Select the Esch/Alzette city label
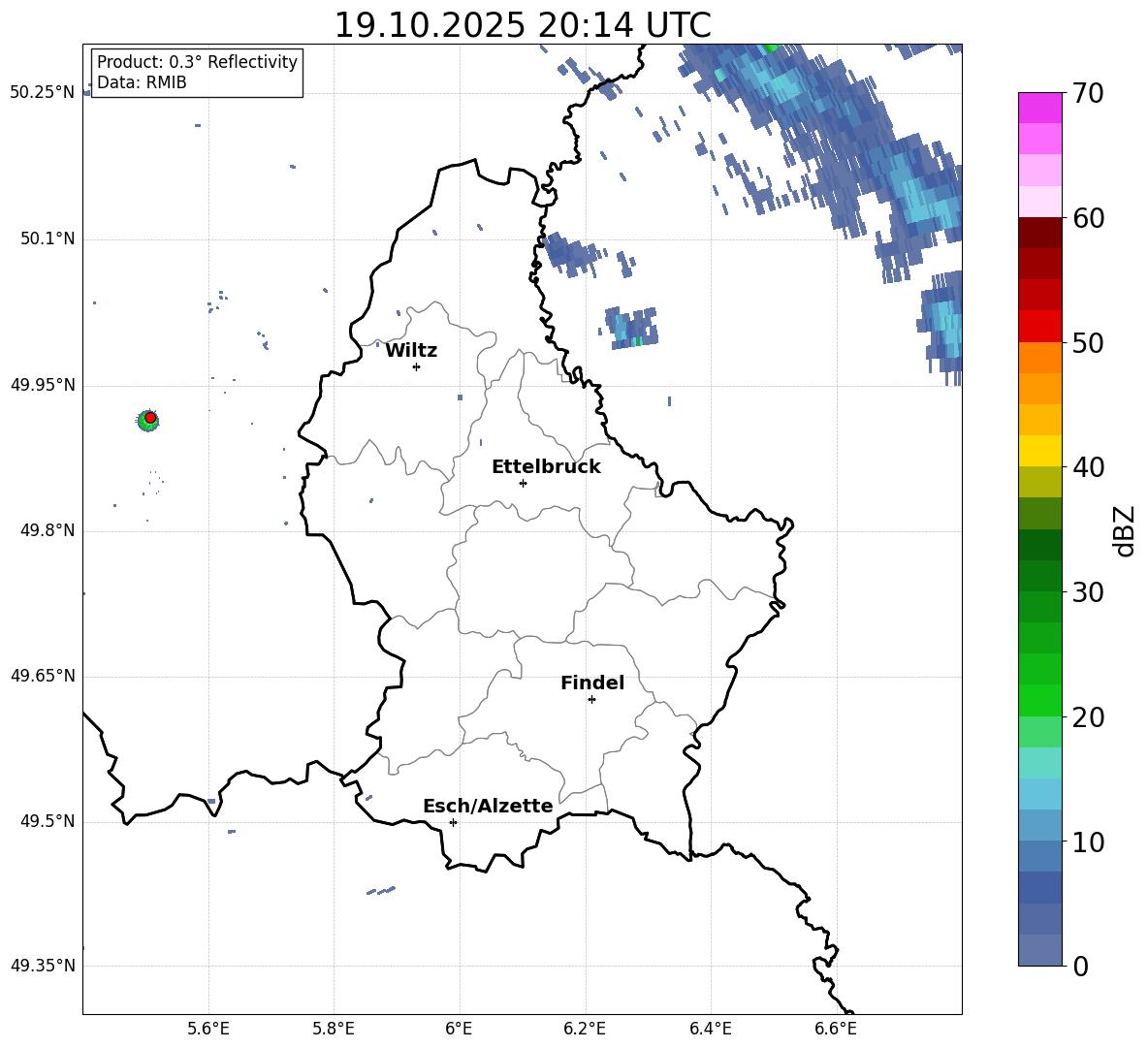Viewport: 1148px width, 1048px height. pos(489,806)
